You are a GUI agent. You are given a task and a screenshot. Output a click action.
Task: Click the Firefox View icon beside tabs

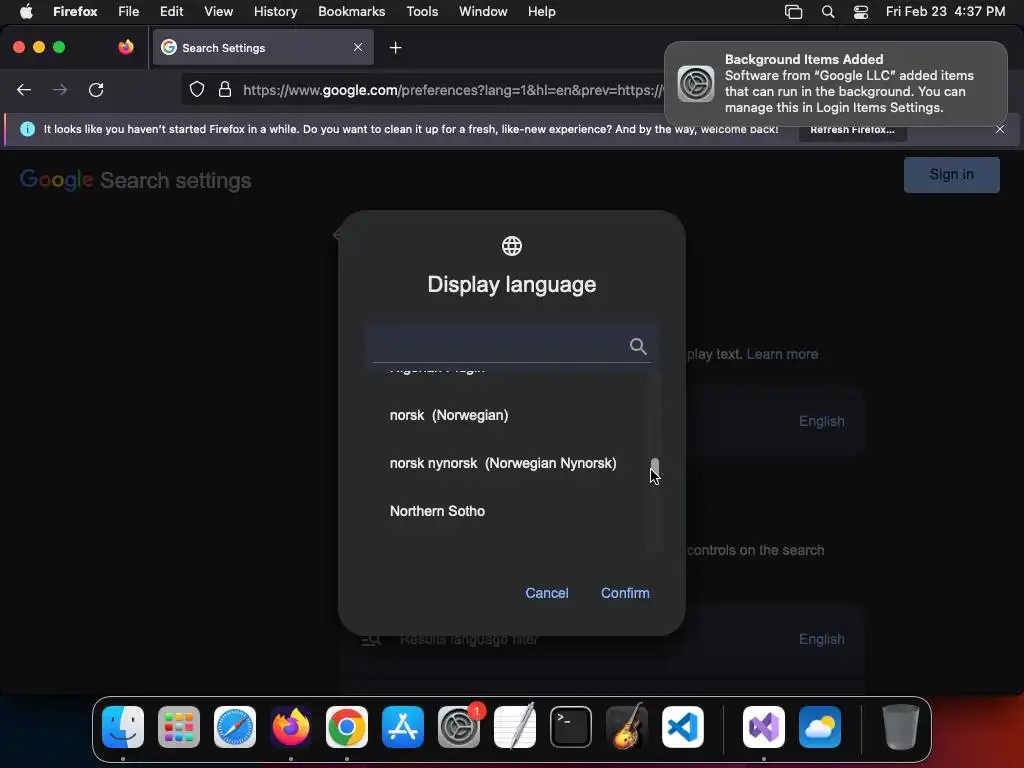tap(125, 47)
